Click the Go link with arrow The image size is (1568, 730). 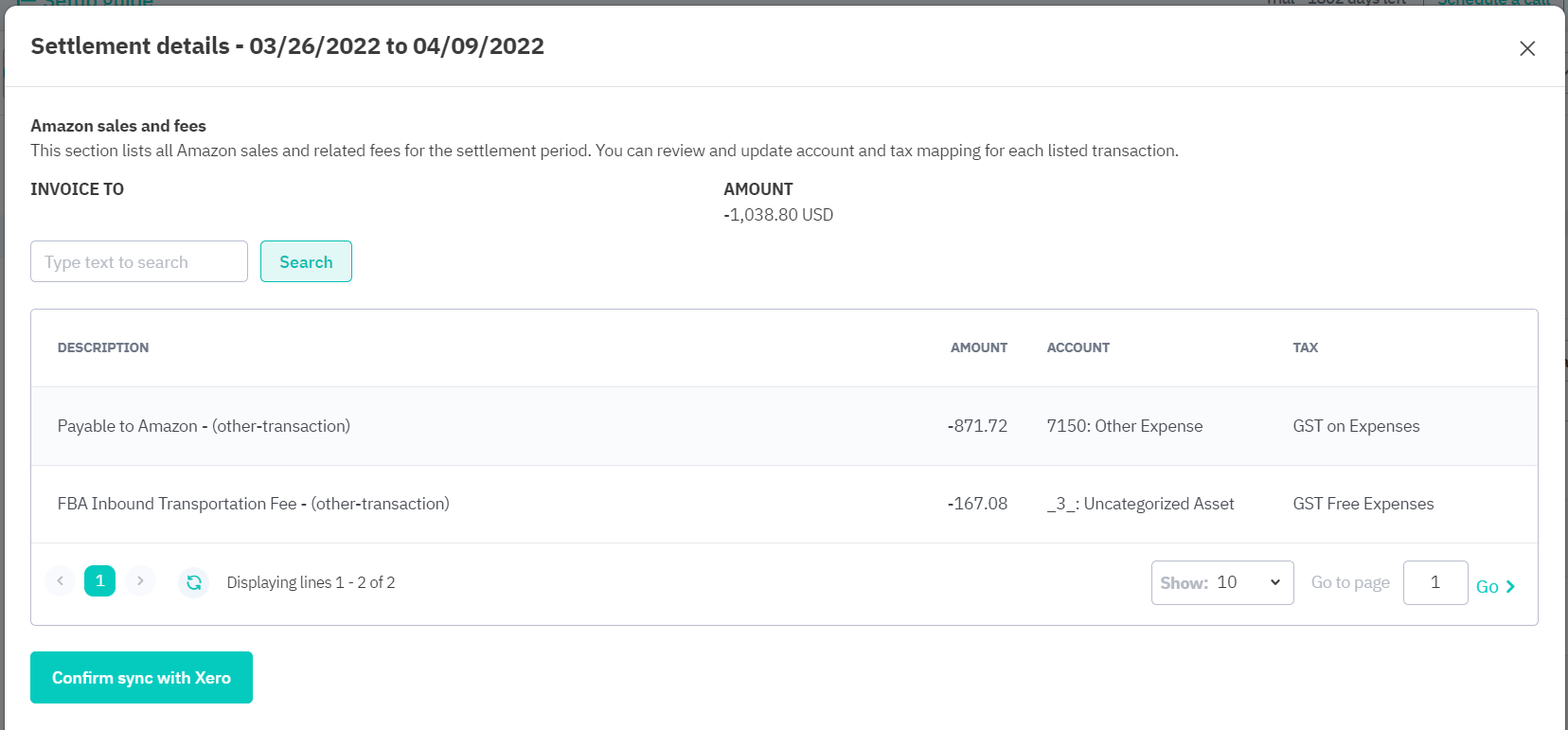point(1495,587)
